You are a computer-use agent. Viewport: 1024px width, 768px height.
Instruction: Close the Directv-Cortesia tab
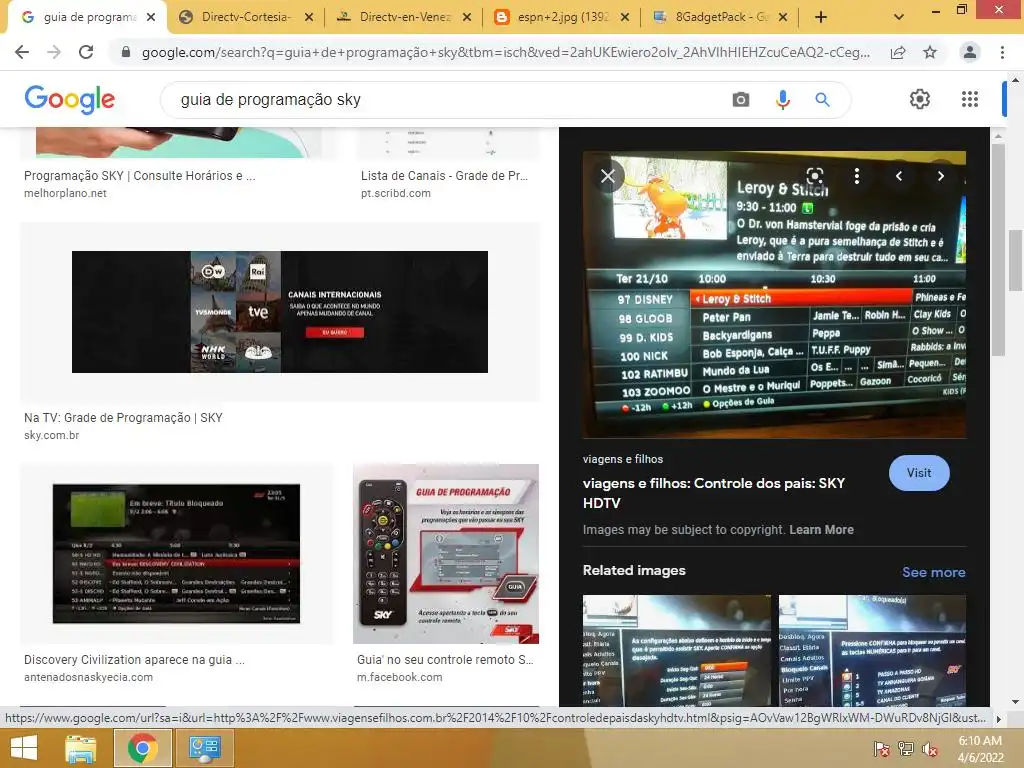309,17
